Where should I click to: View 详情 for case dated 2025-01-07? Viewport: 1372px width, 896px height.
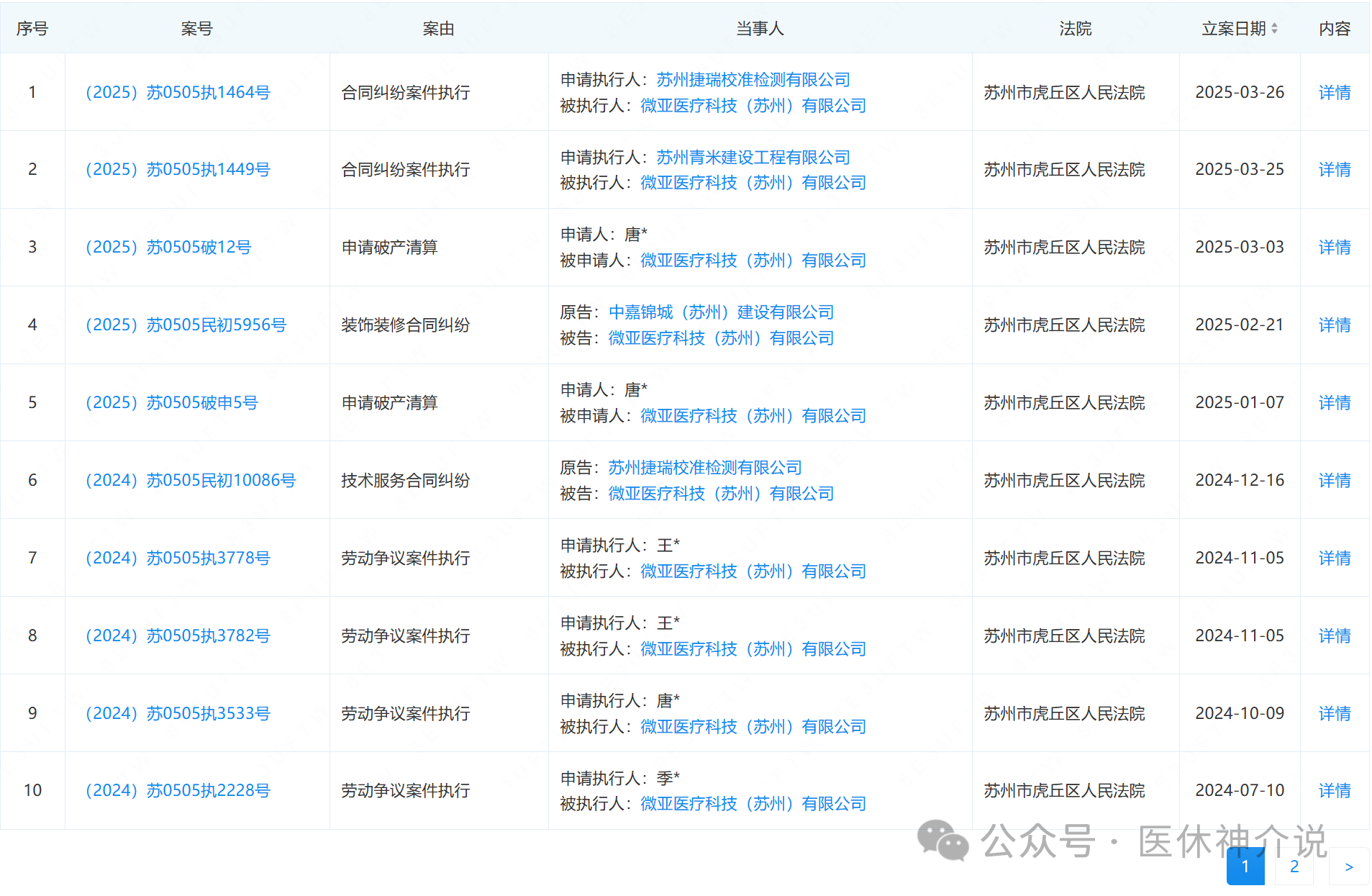1335,402
